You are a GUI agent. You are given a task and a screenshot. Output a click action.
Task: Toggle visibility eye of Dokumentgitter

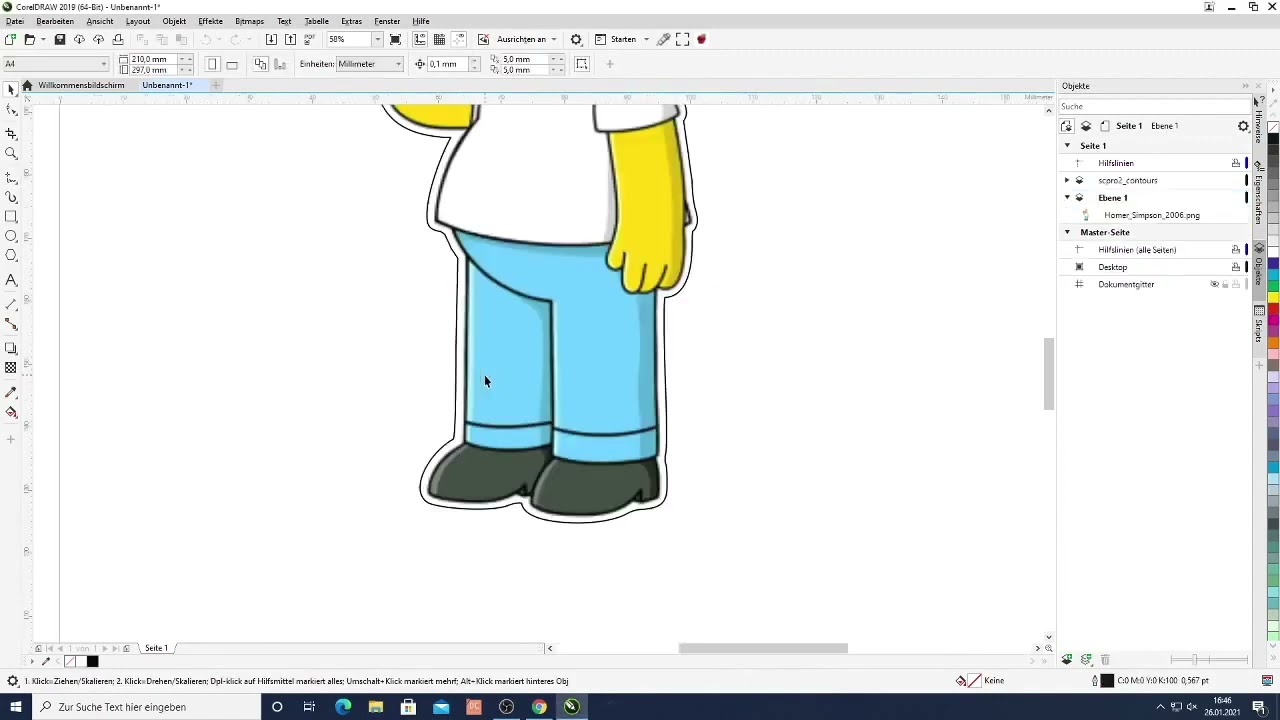pyautogui.click(x=1214, y=284)
